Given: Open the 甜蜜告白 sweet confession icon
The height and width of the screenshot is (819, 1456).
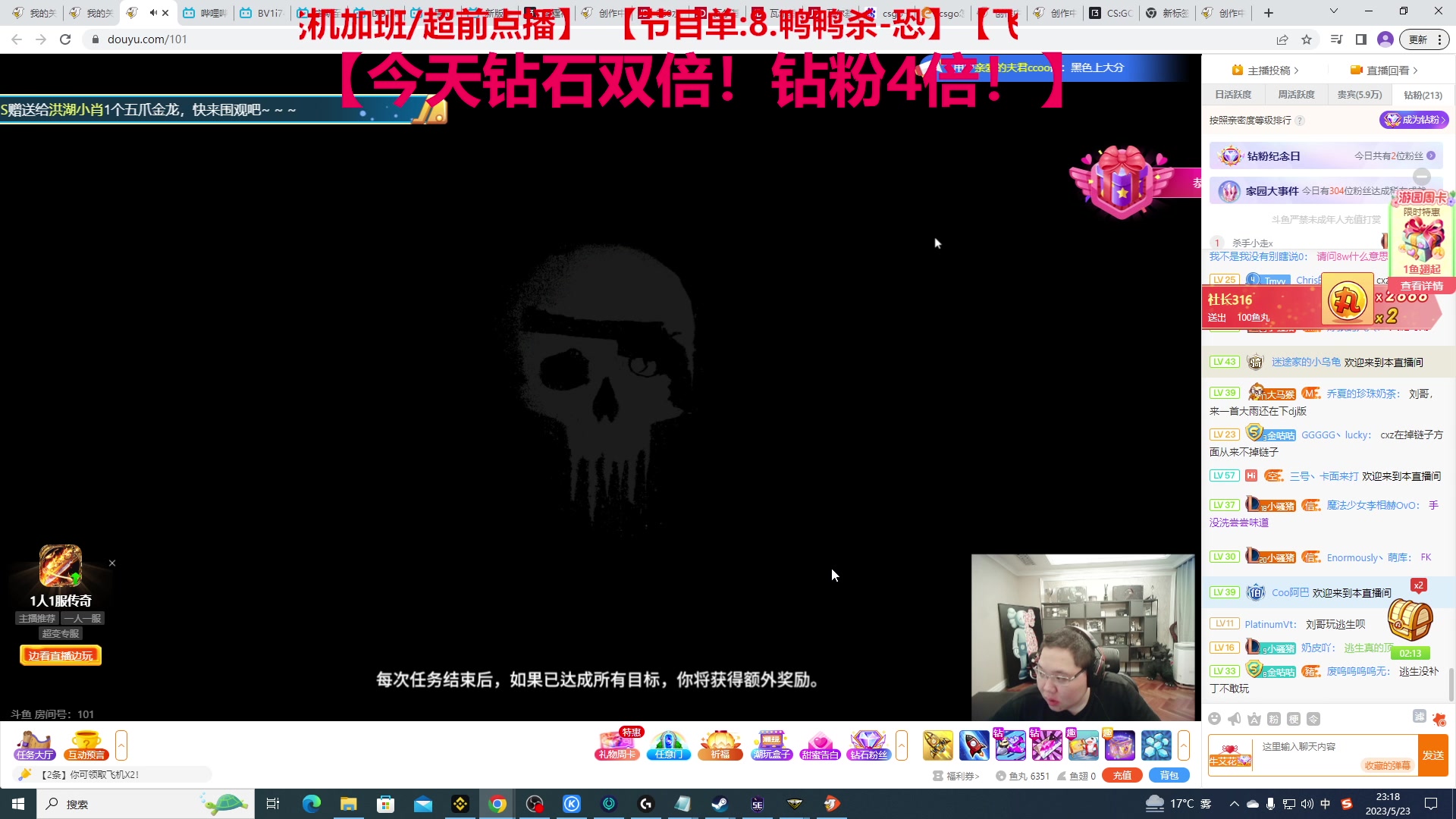Looking at the screenshot, I should pyautogui.click(x=821, y=745).
